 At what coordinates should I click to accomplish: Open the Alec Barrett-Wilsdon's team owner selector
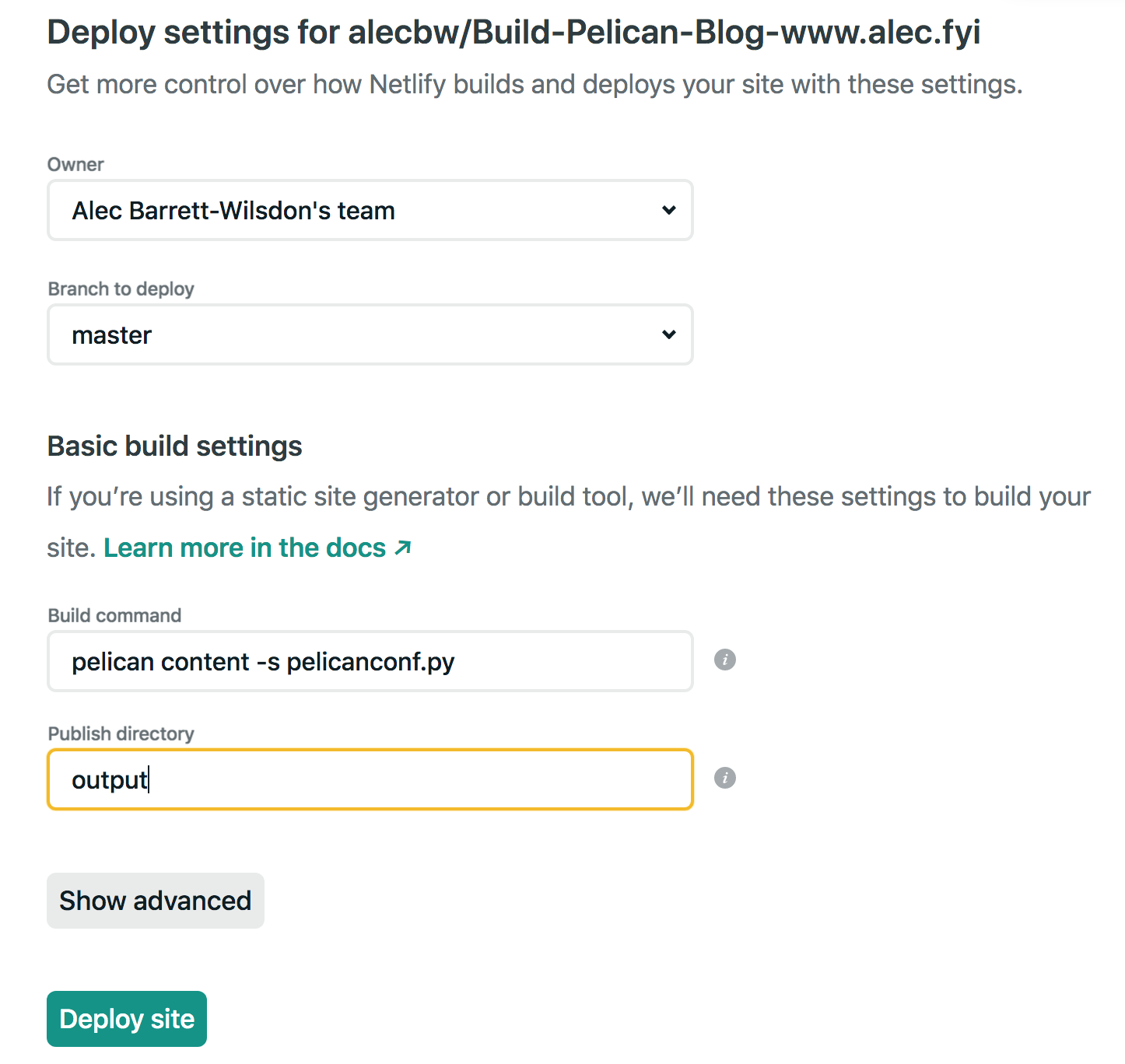pos(370,210)
